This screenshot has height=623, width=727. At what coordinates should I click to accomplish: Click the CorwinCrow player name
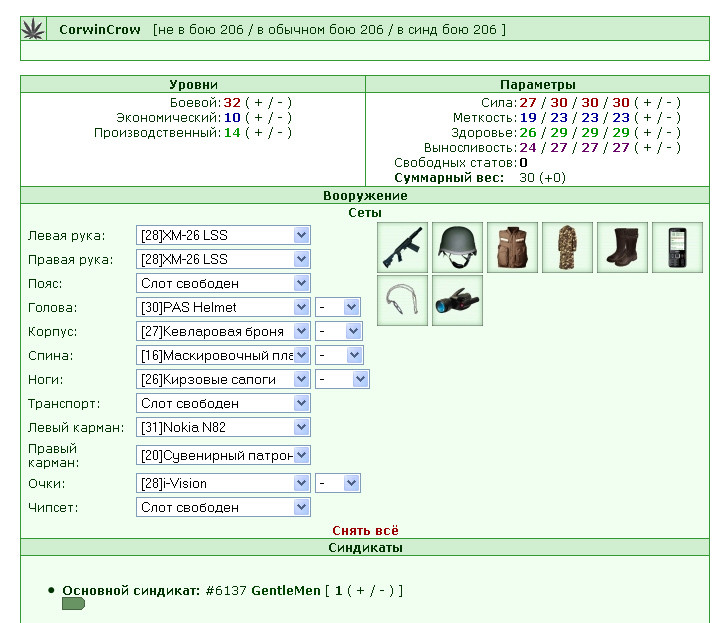[x=100, y=30]
